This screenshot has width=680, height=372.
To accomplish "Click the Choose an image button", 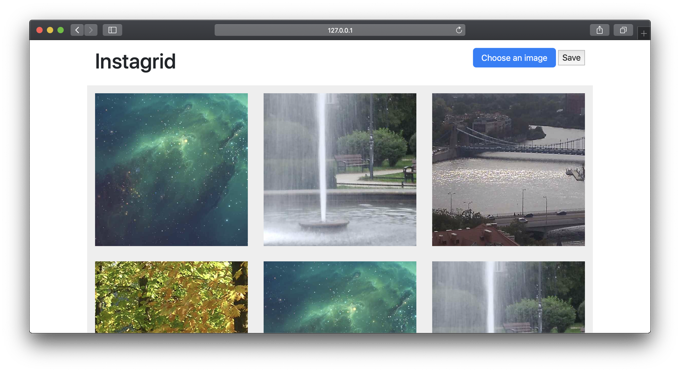I will [x=514, y=58].
